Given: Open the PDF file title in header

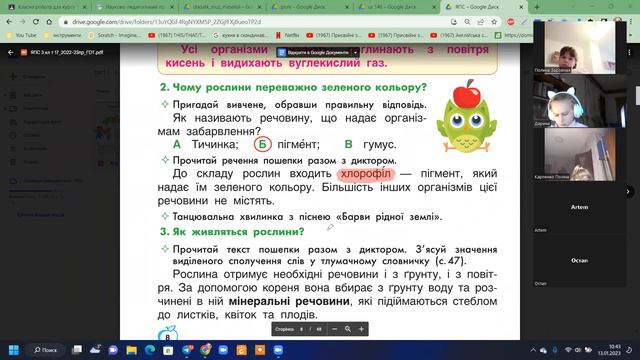Looking at the screenshot, I should 67,53.
